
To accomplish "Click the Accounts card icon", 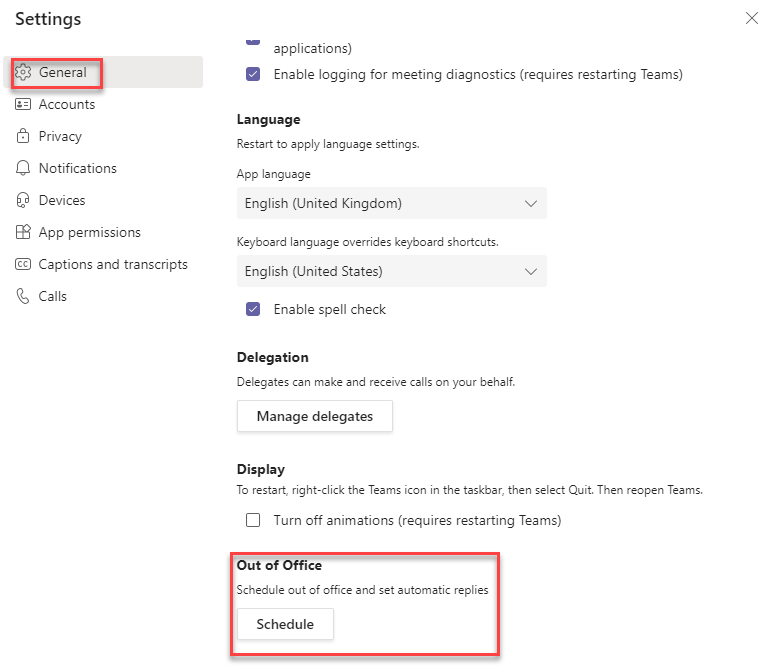I will [x=23, y=104].
